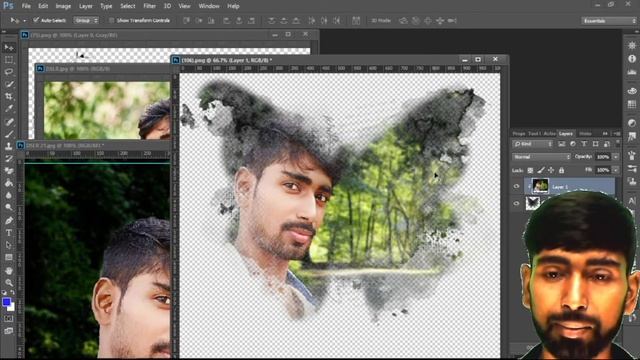This screenshot has height=360, width=640.
Task: Lock layer position in Layers panel
Action: point(551,170)
